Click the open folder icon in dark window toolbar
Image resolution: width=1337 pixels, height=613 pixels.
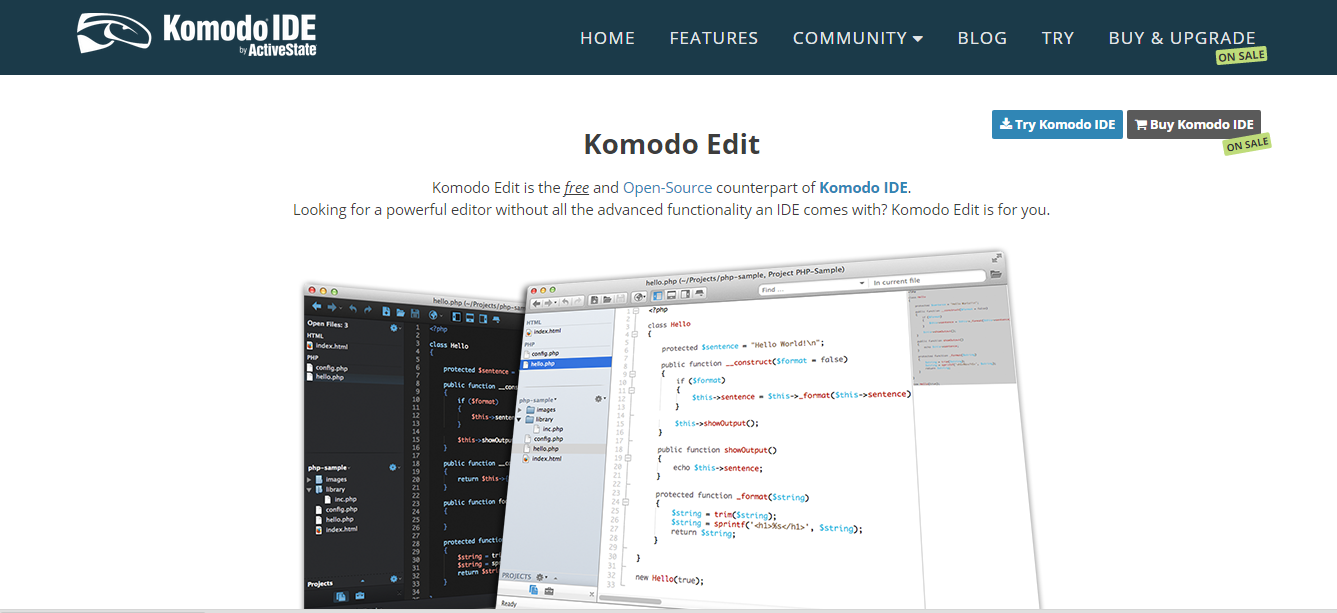[x=401, y=313]
